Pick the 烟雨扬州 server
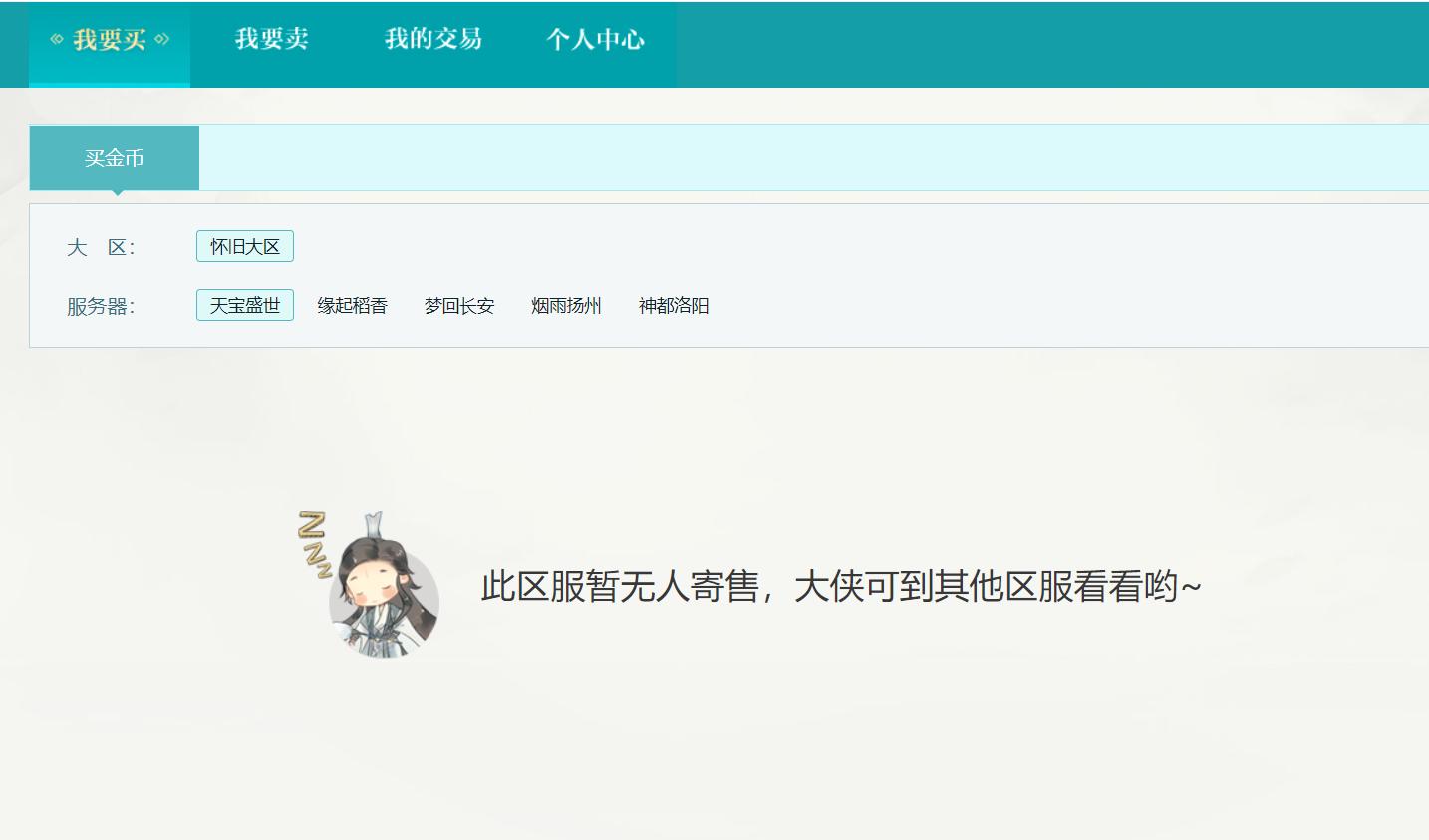The width and height of the screenshot is (1429, 840). 566,306
